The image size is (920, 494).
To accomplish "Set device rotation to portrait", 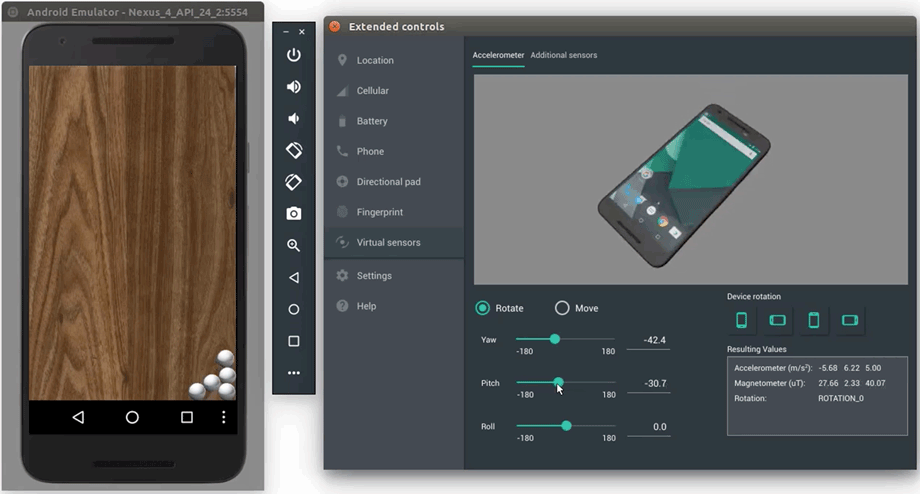I will click(742, 320).
